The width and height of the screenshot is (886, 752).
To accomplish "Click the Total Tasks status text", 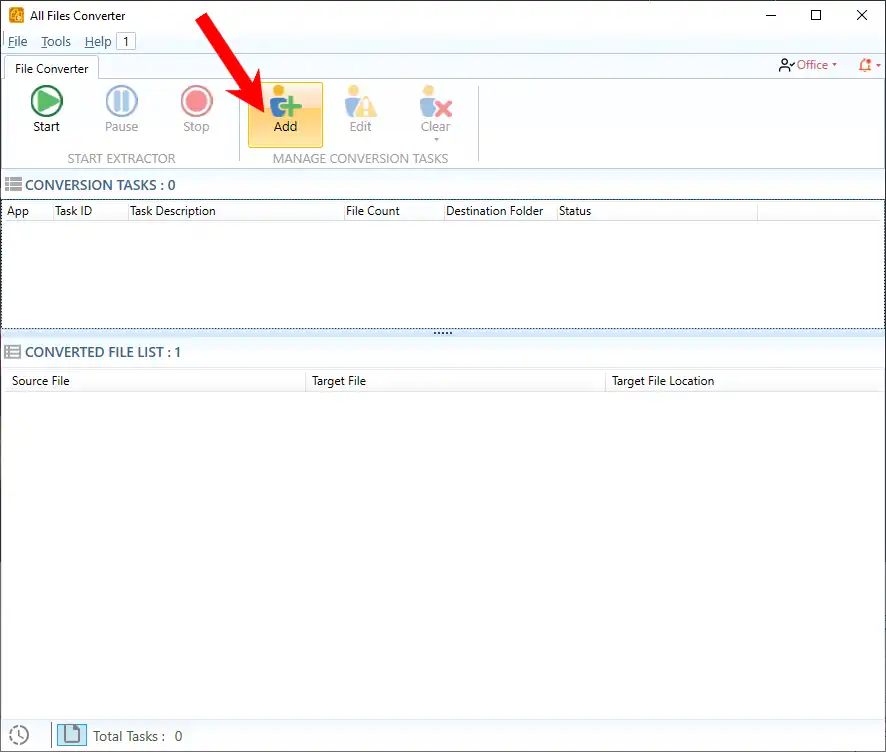I will (x=137, y=736).
